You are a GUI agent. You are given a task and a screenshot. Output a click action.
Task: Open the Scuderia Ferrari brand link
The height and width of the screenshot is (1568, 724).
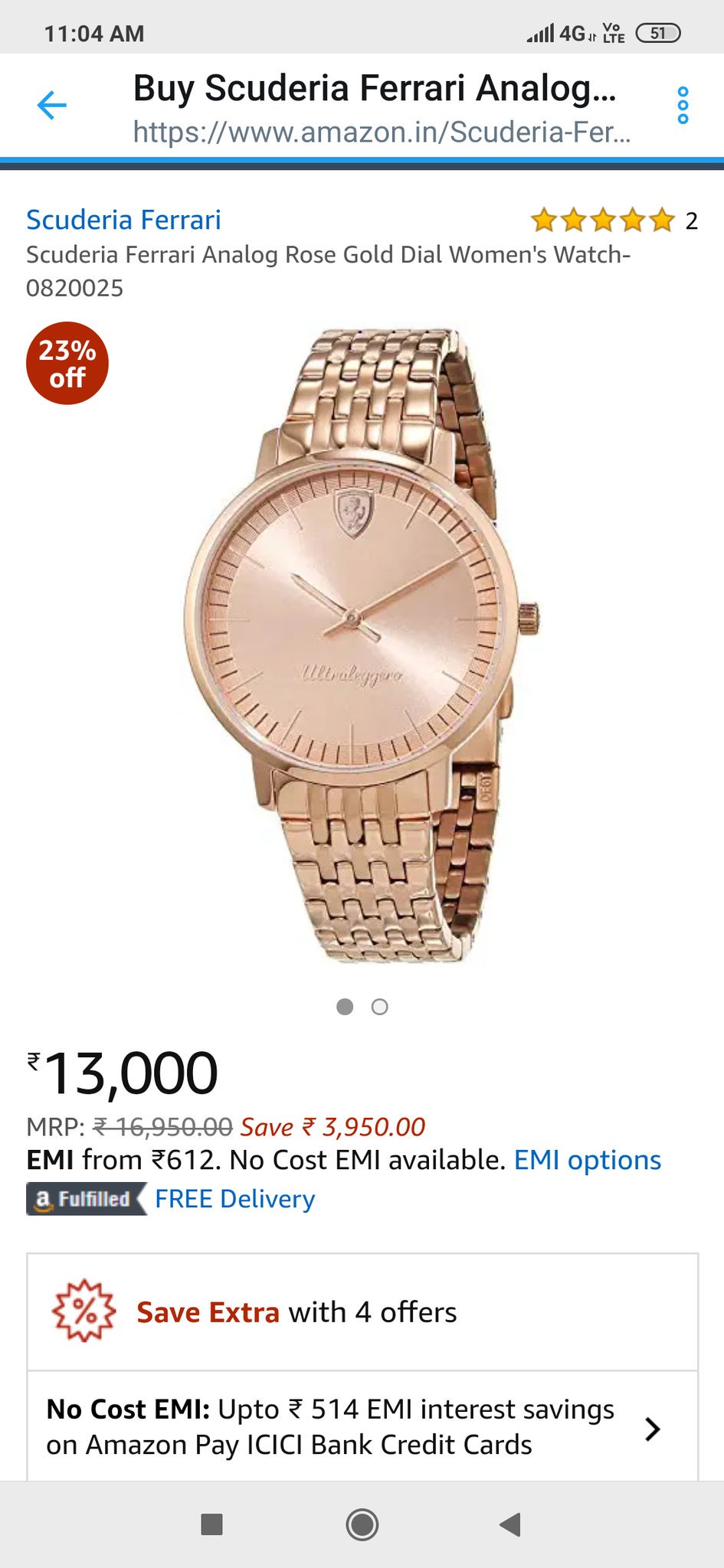123,220
